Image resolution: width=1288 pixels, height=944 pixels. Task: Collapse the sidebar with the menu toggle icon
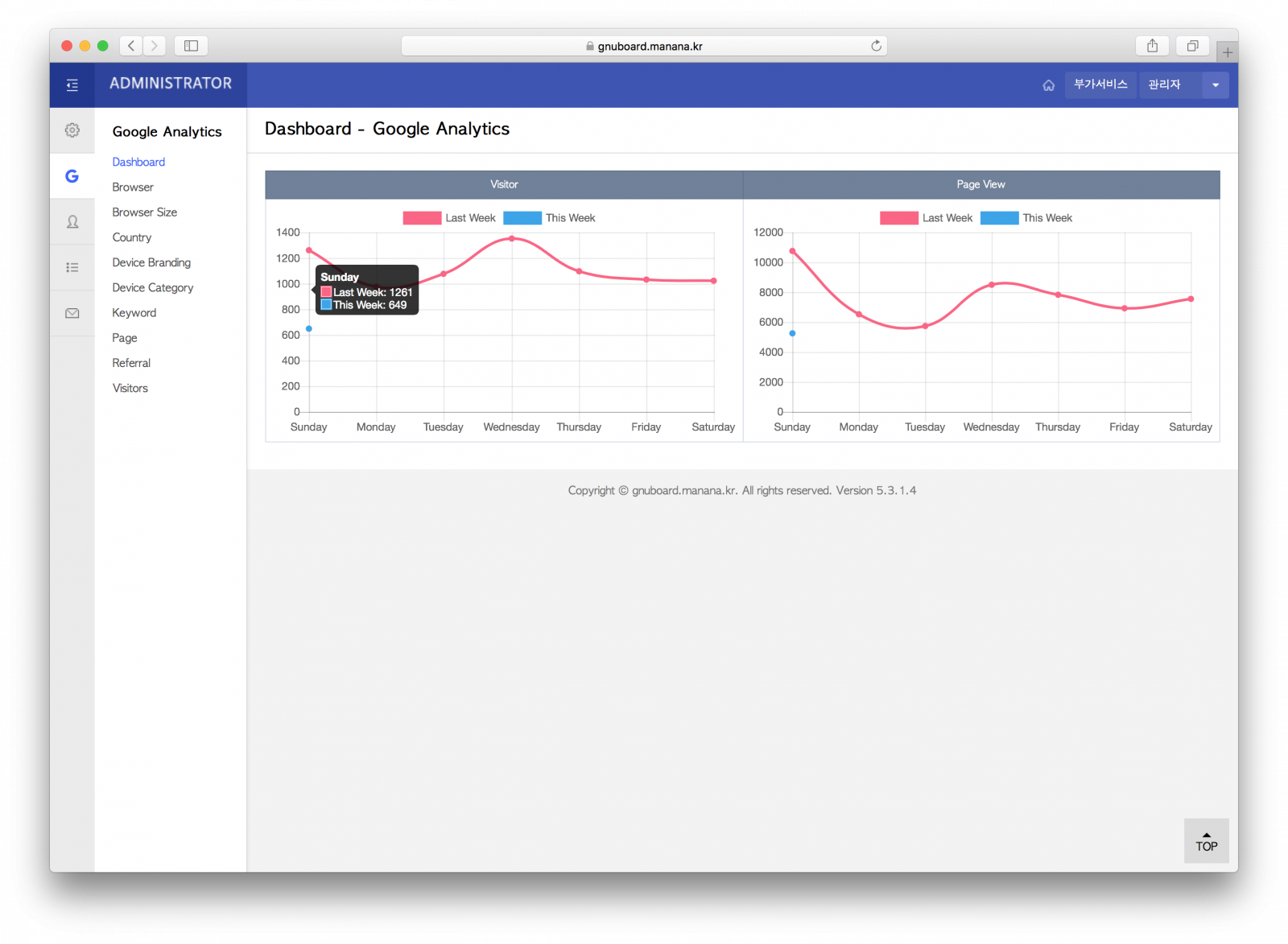[x=72, y=85]
